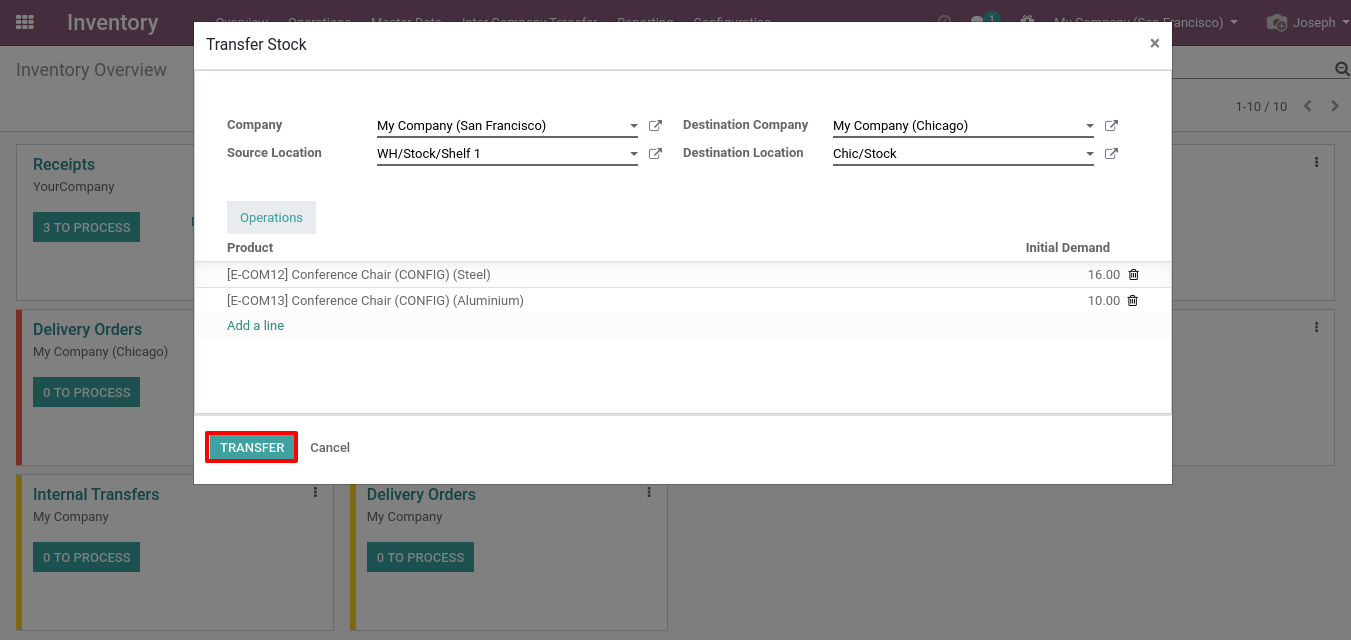
Task: Switch to the Operations tab
Action: 271,218
